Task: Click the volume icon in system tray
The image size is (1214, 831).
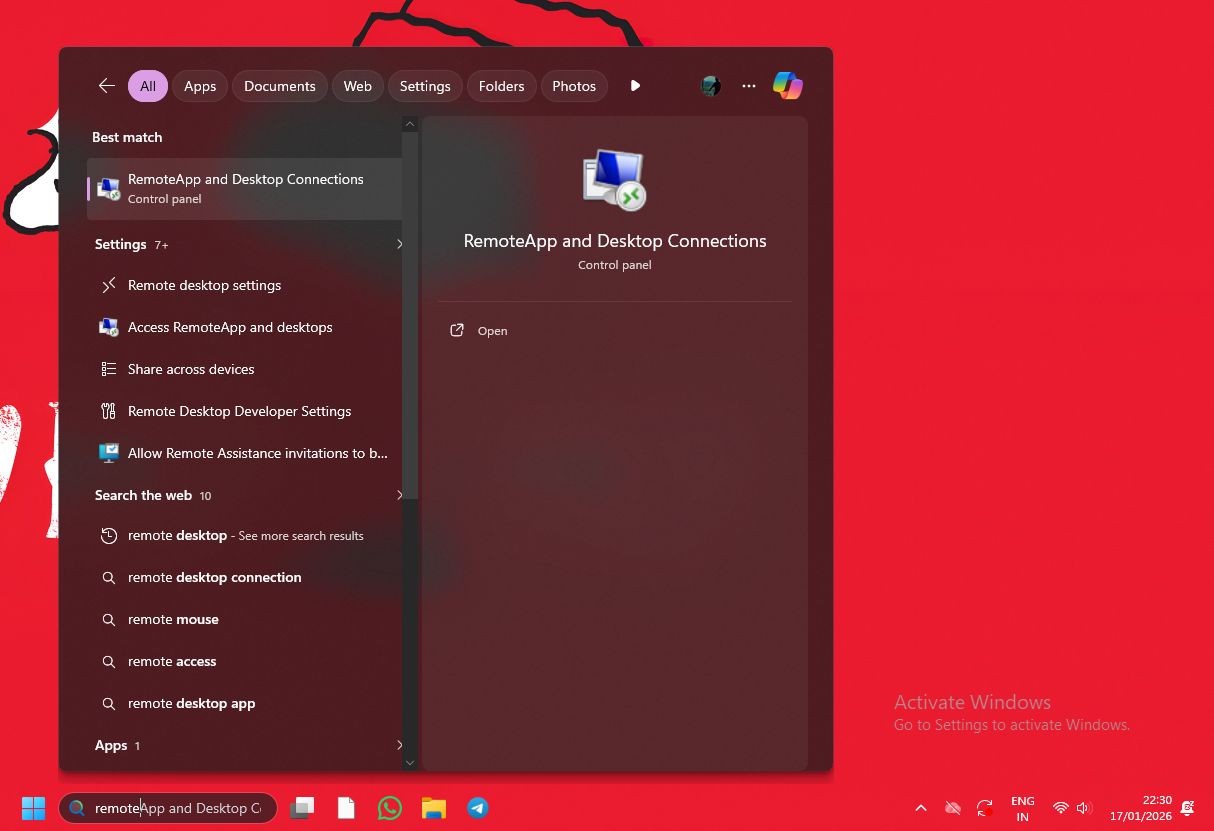Action: (1084, 808)
